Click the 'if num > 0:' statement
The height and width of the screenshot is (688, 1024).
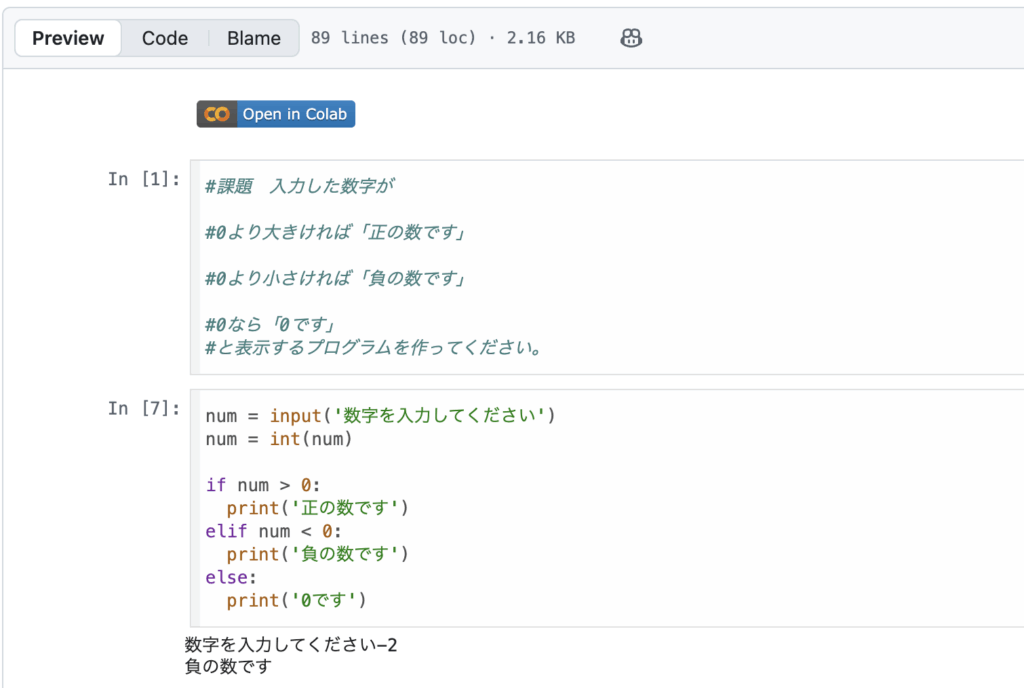[x=263, y=485]
